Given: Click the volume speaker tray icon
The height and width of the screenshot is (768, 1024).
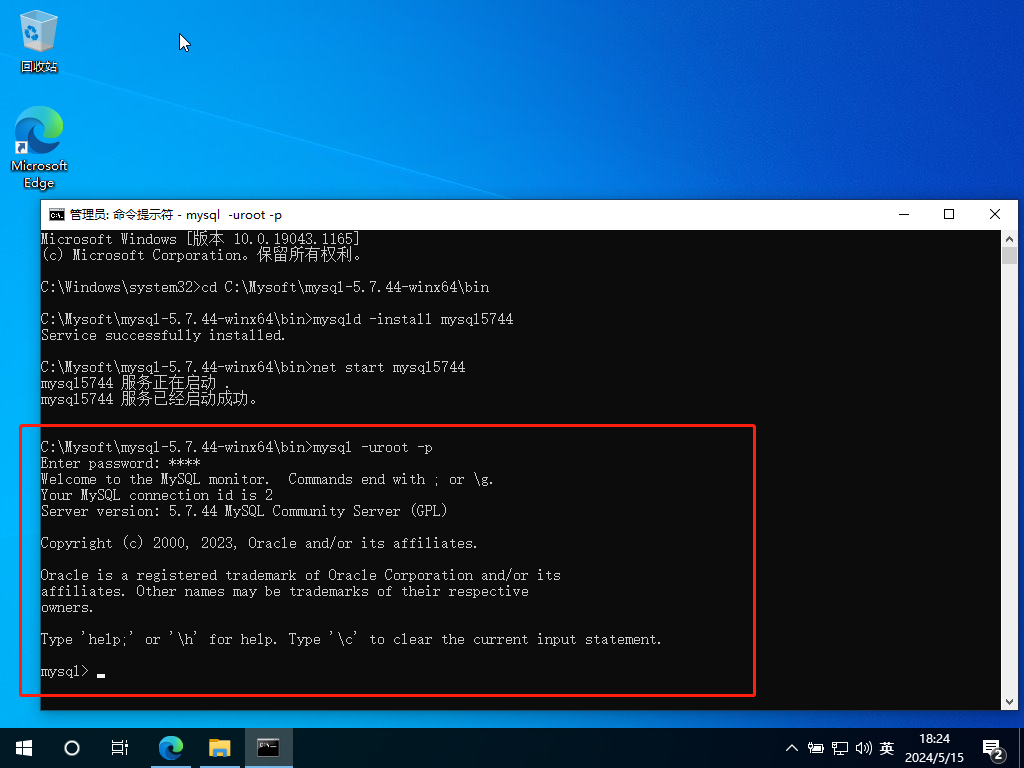Looking at the screenshot, I should [862, 748].
